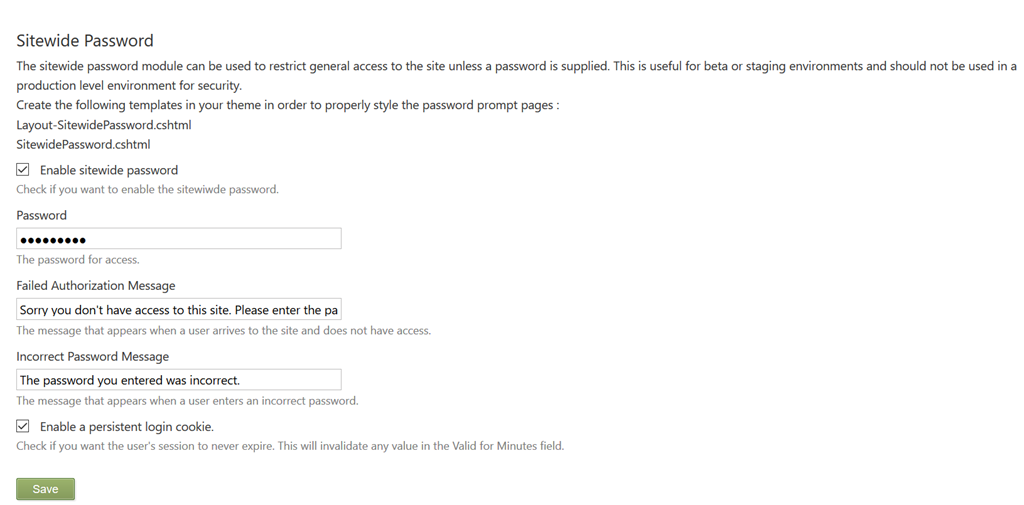The height and width of the screenshot is (505, 1024).
Task: Click into the Failed Authorization Message field
Action: pos(179,310)
